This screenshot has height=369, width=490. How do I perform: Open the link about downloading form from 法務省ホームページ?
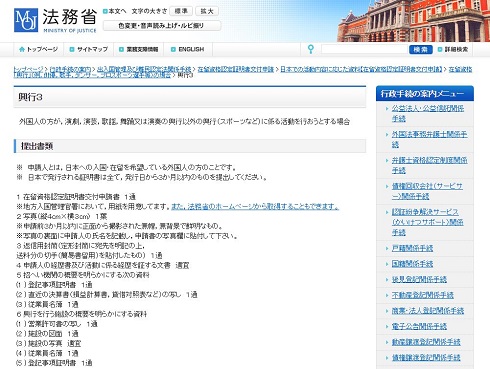(255, 207)
